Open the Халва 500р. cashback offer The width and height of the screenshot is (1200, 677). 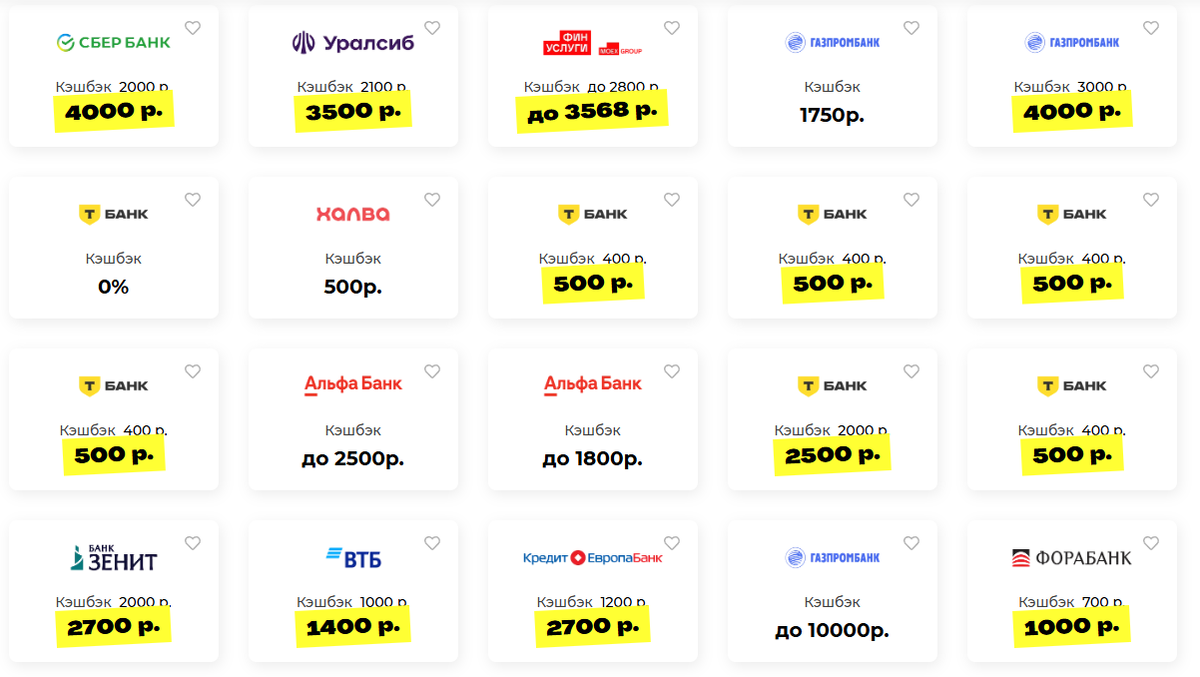(353, 287)
